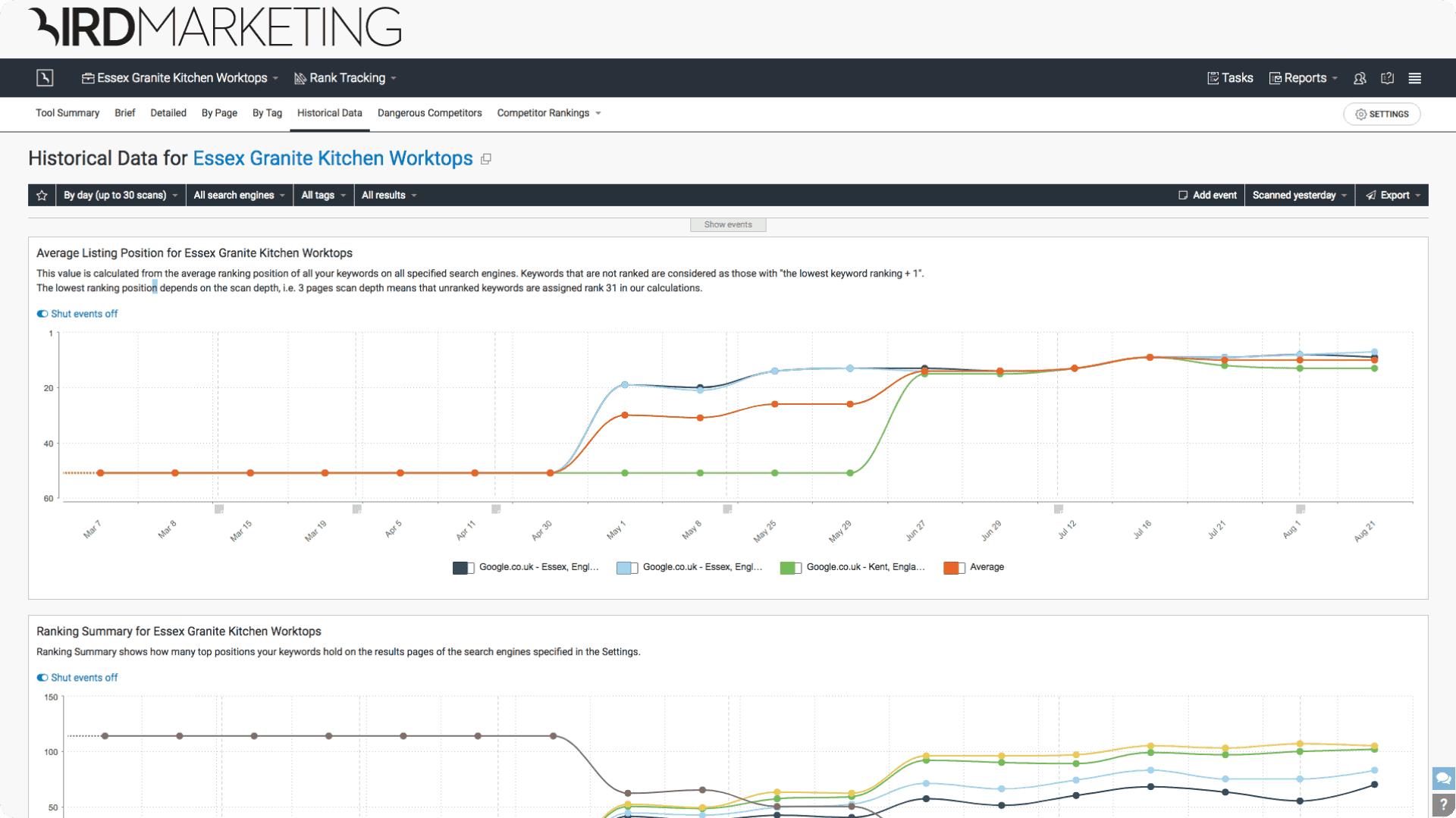Open the SETTINGS button
The image size is (1456, 818).
point(1382,114)
